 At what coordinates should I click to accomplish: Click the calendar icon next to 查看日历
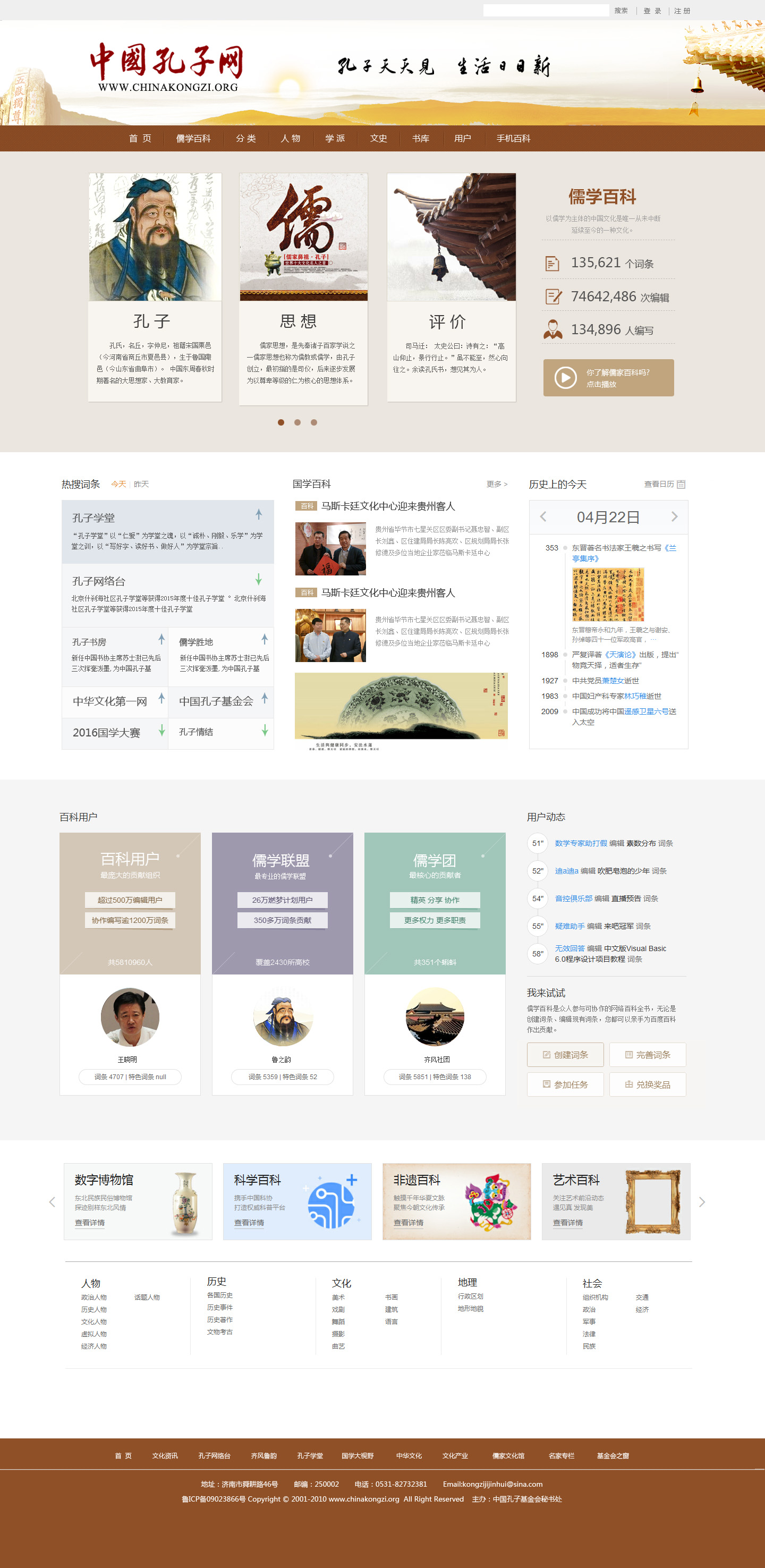(681, 485)
